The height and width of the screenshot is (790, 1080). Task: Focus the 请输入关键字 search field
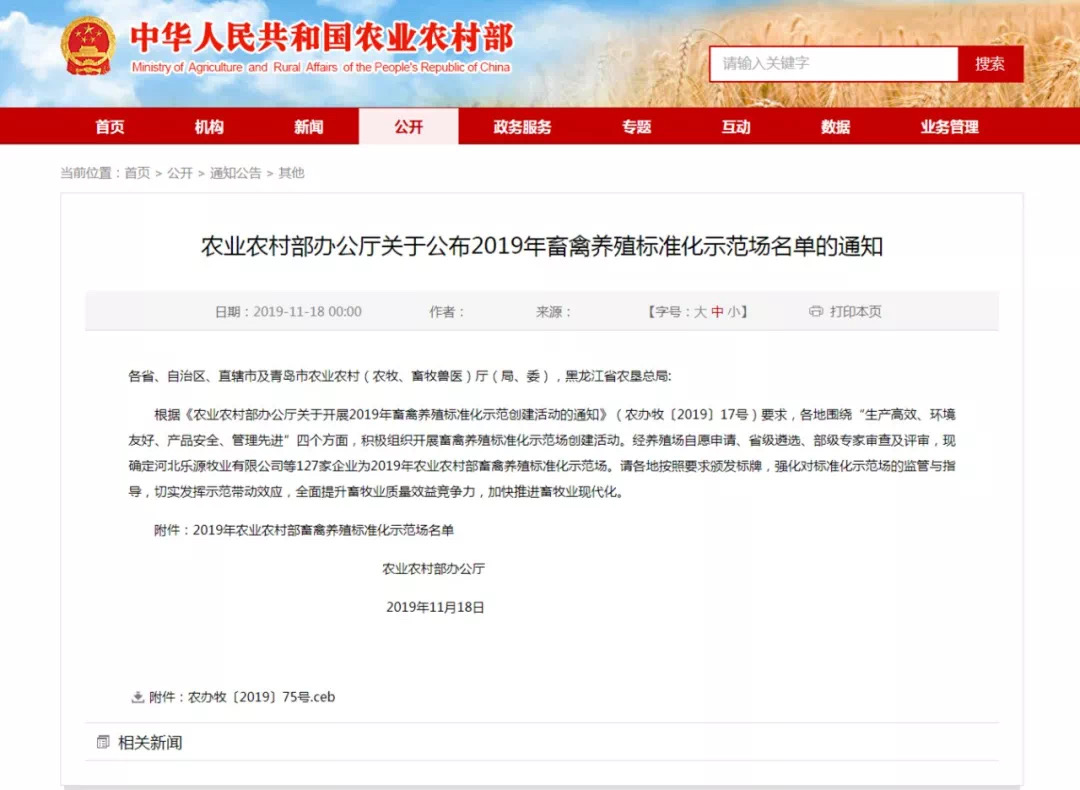click(833, 64)
